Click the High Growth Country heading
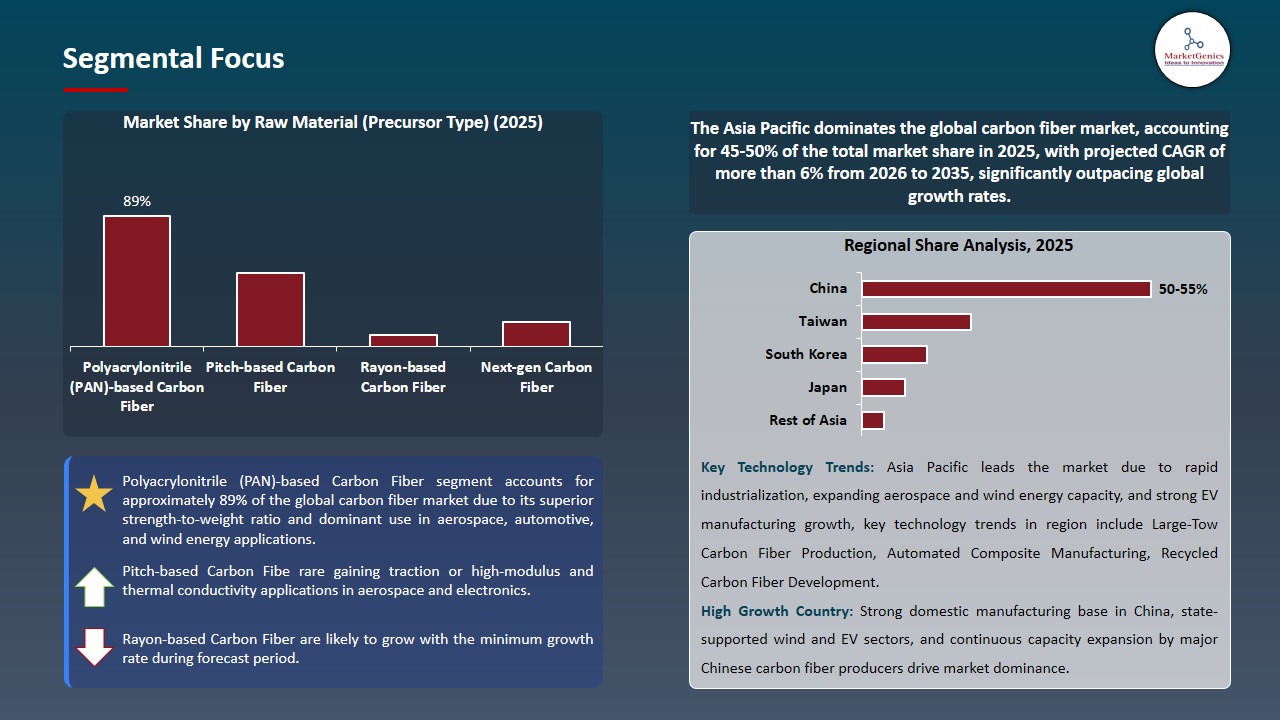The image size is (1280, 720). pyautogui.click(x=777, y=611)
